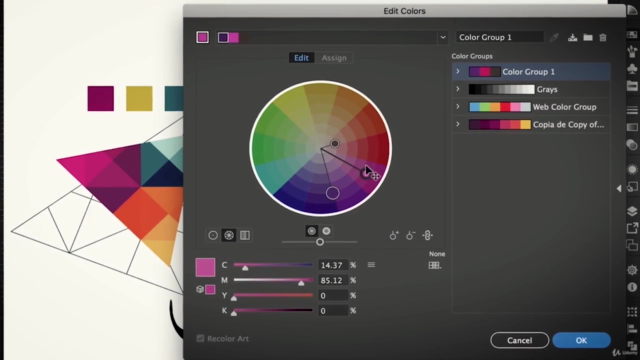Click the brightness slider below the wheel
Image resolution: width=640 pixels, height=360 pixels.
pyautogui.click(x=320, y=242)
